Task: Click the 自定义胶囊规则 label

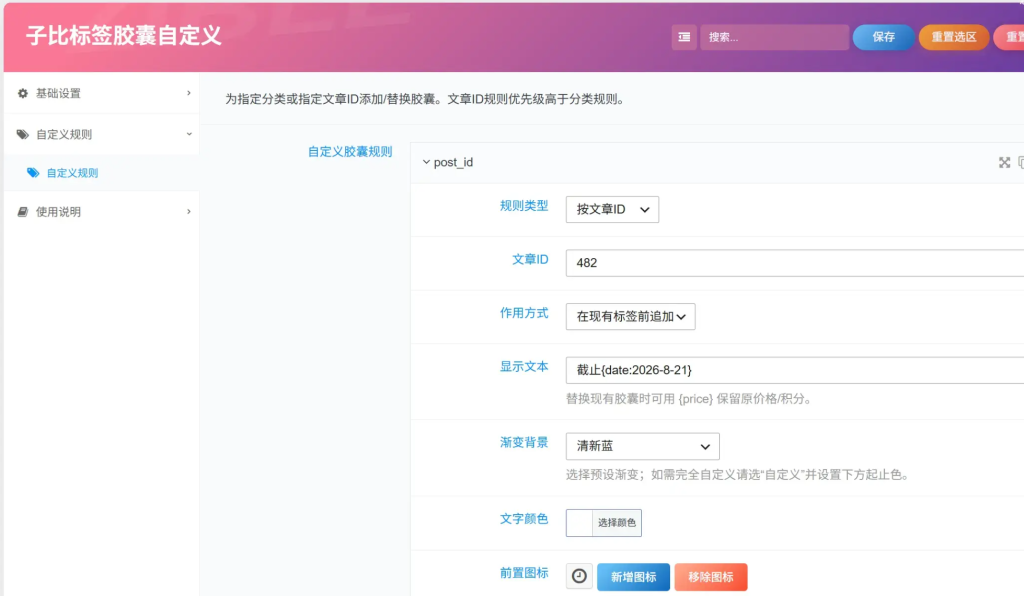Action: tap(350, 152)
